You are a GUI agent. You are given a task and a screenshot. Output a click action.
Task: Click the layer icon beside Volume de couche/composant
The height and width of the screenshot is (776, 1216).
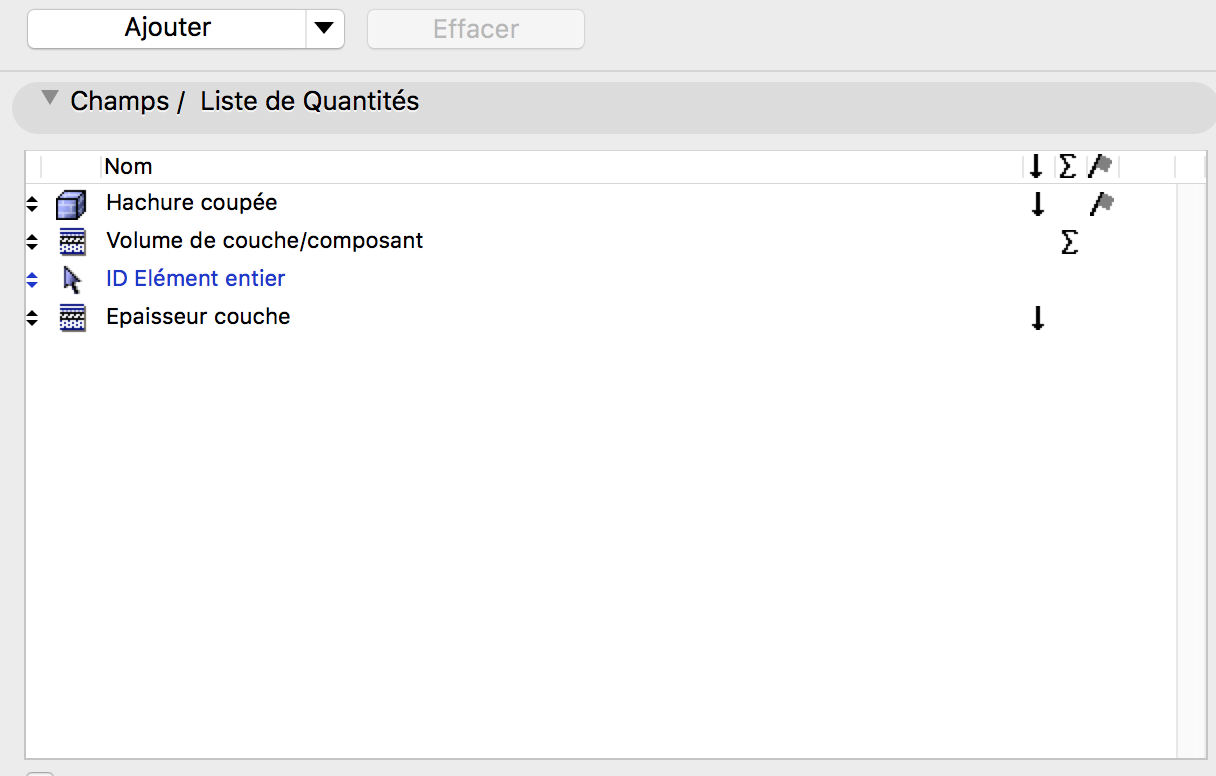[x=71, y=242]
